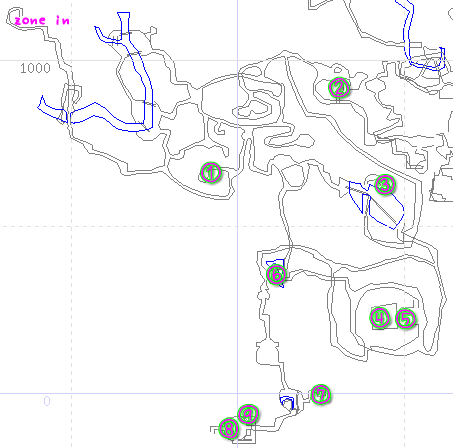Click the 0 grid axis label
453x448 pixels.
point(47,401)
